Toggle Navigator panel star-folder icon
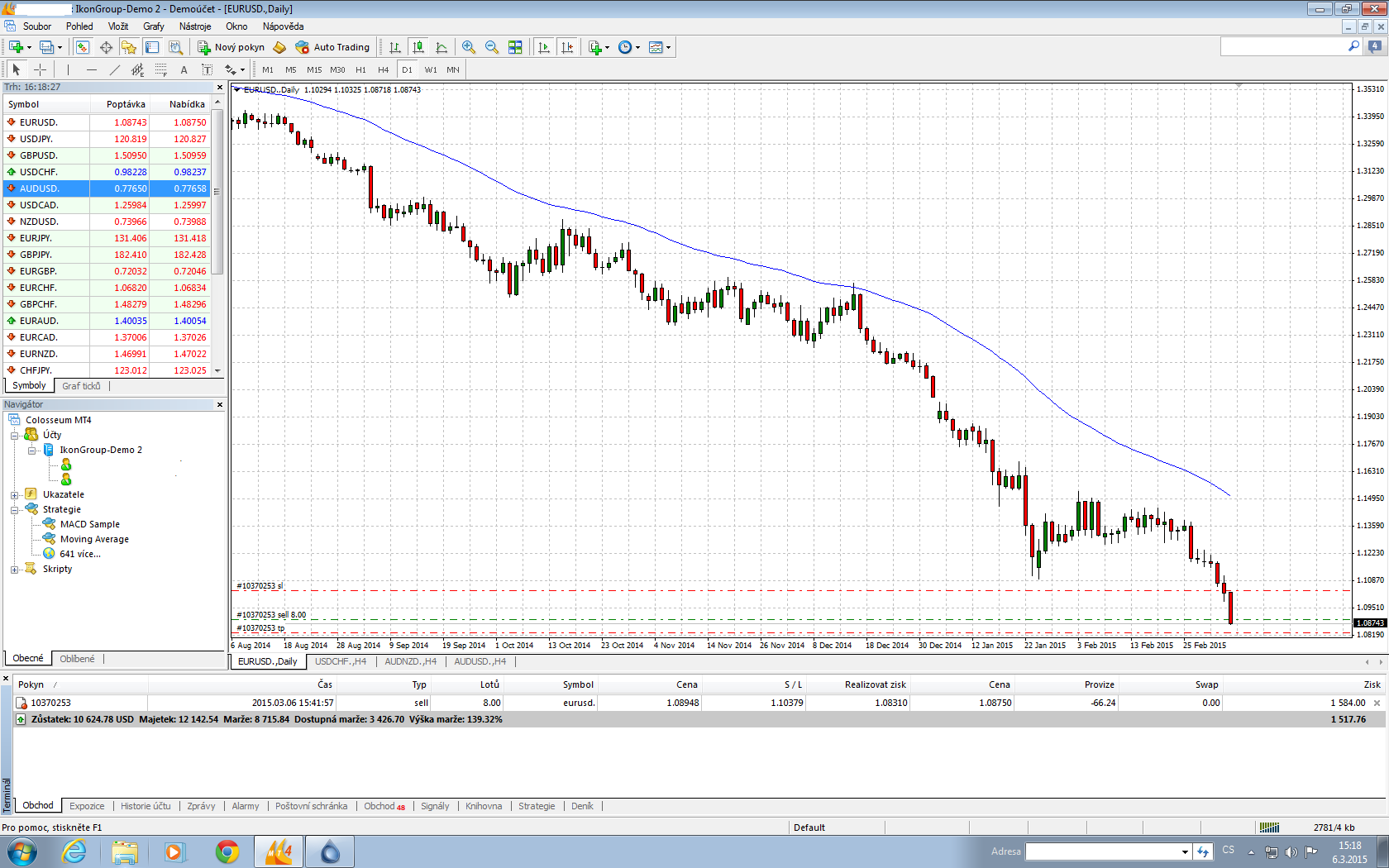 point(129,47)
